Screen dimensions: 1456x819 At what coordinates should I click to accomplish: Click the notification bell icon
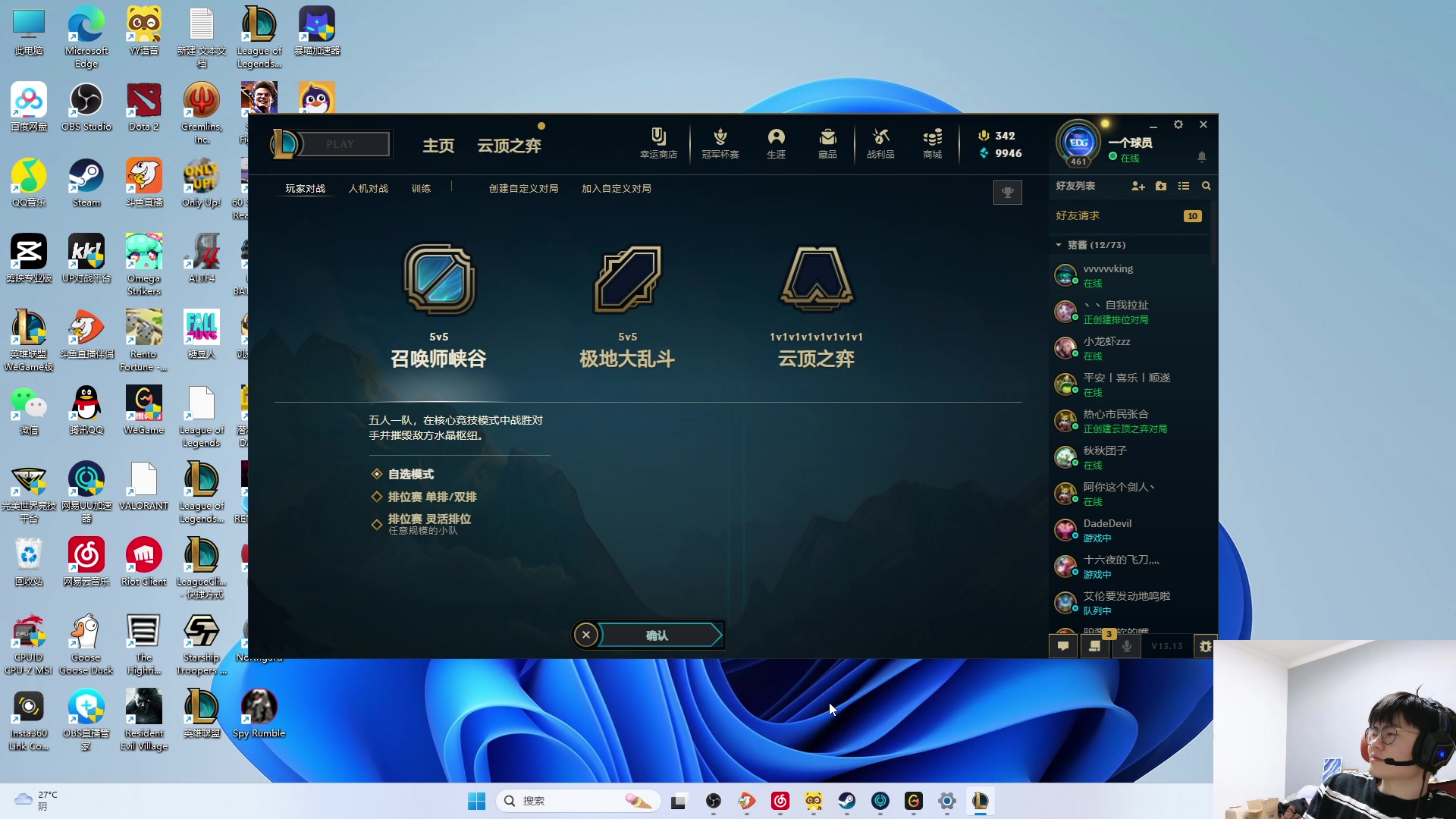[1202, 157]
